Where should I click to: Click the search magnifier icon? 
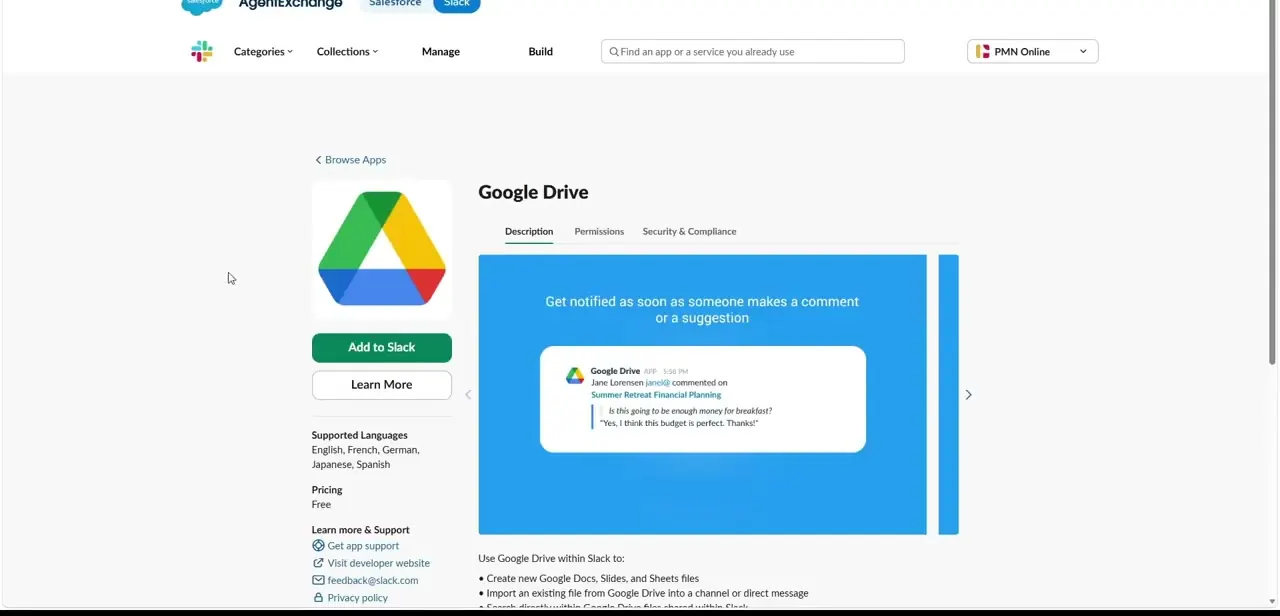tap(614, 52)
